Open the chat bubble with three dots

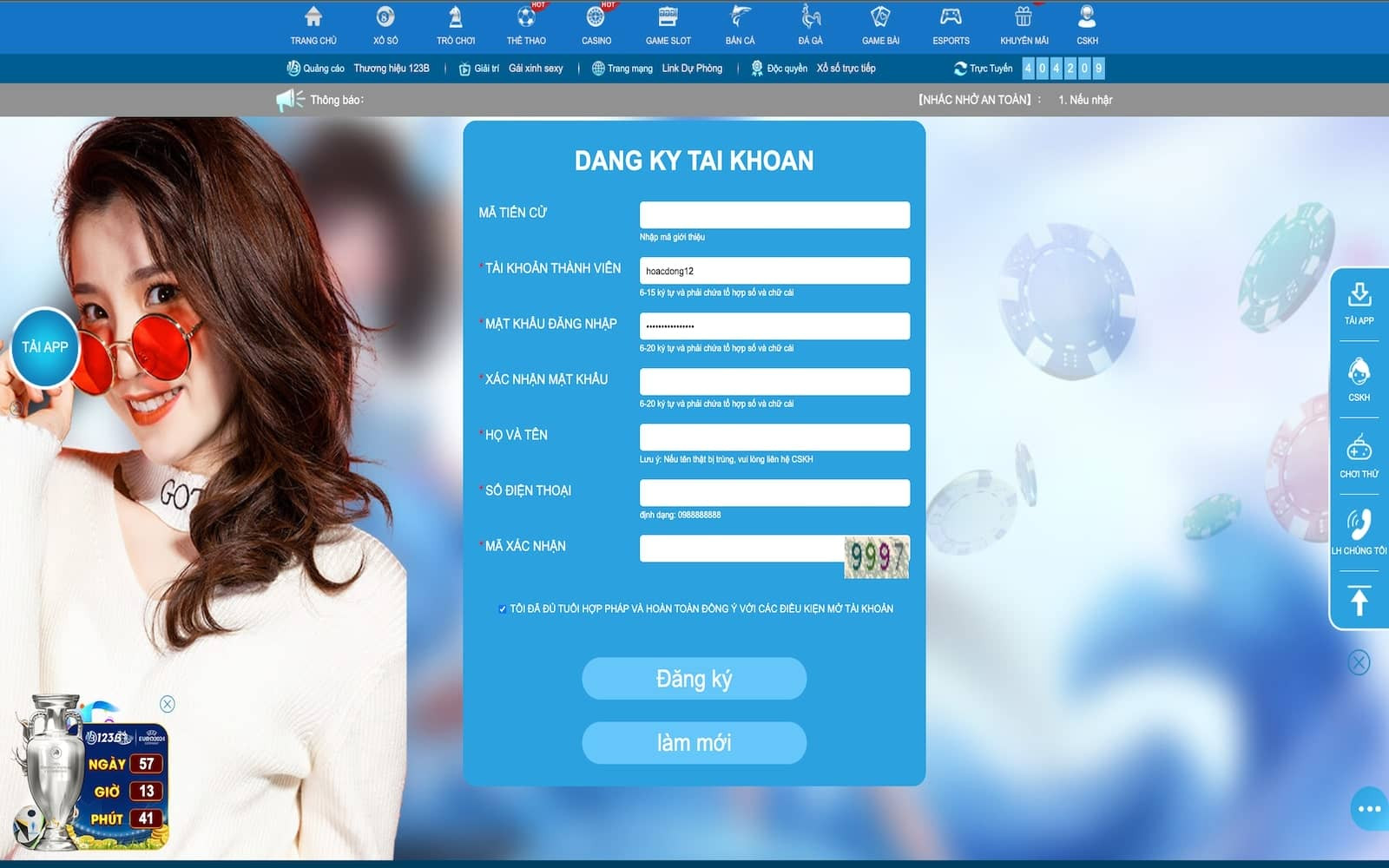click(x=1369, y=809)
